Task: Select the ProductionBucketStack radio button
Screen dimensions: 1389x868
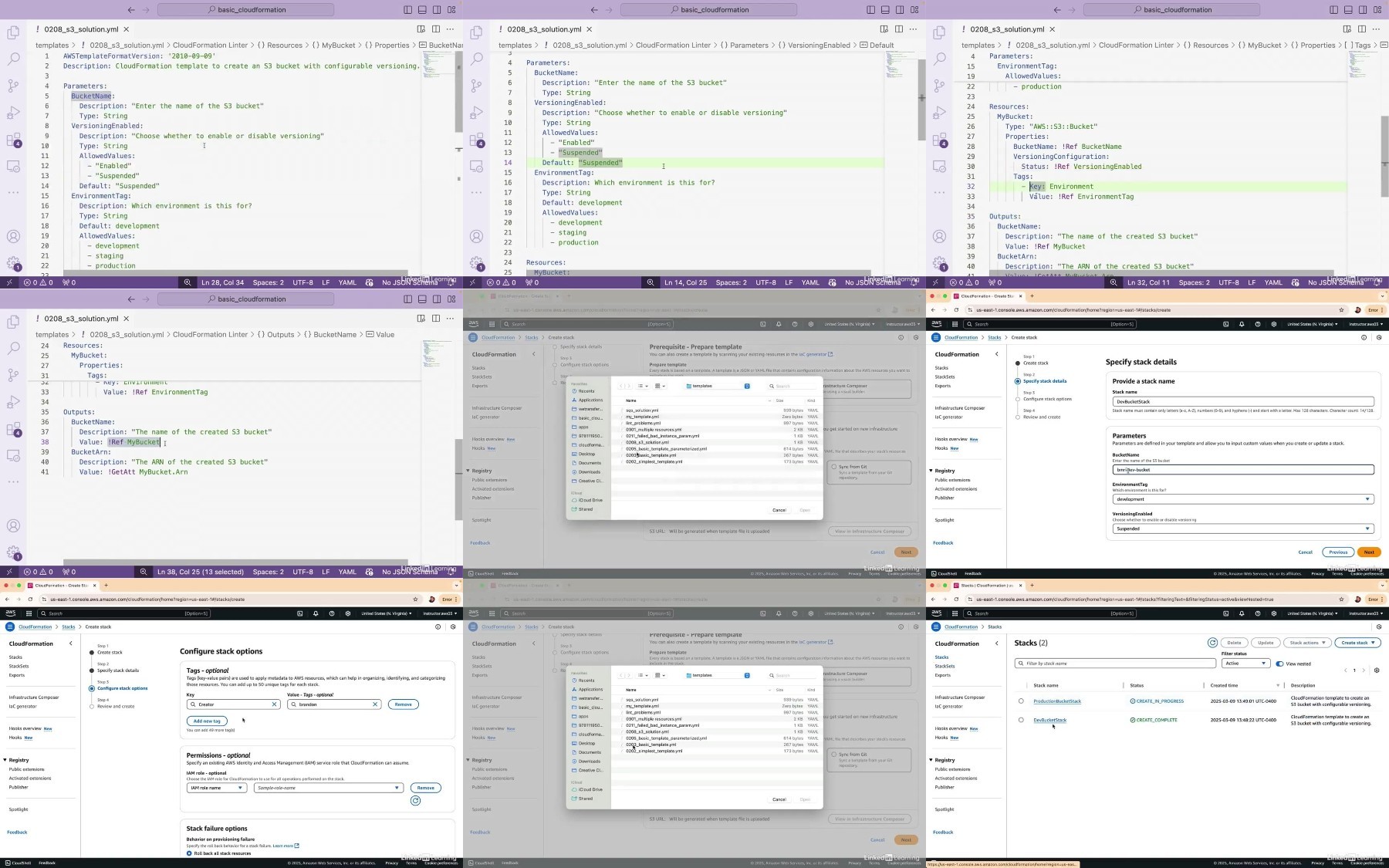Action: [1021, 701]
